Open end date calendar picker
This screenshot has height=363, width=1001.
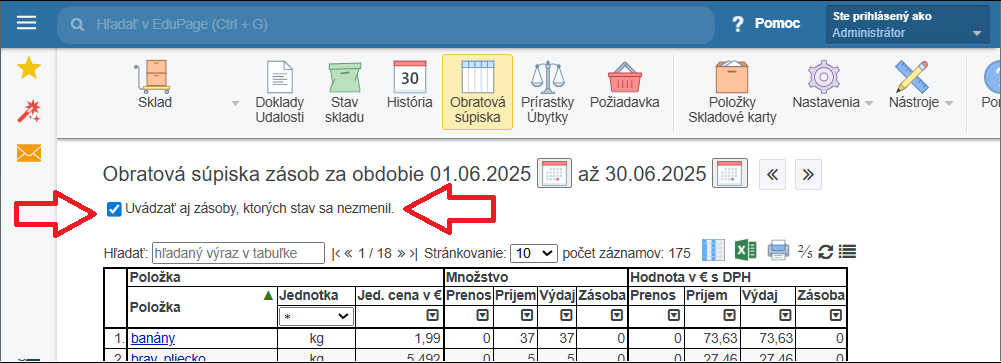[730, 173]
